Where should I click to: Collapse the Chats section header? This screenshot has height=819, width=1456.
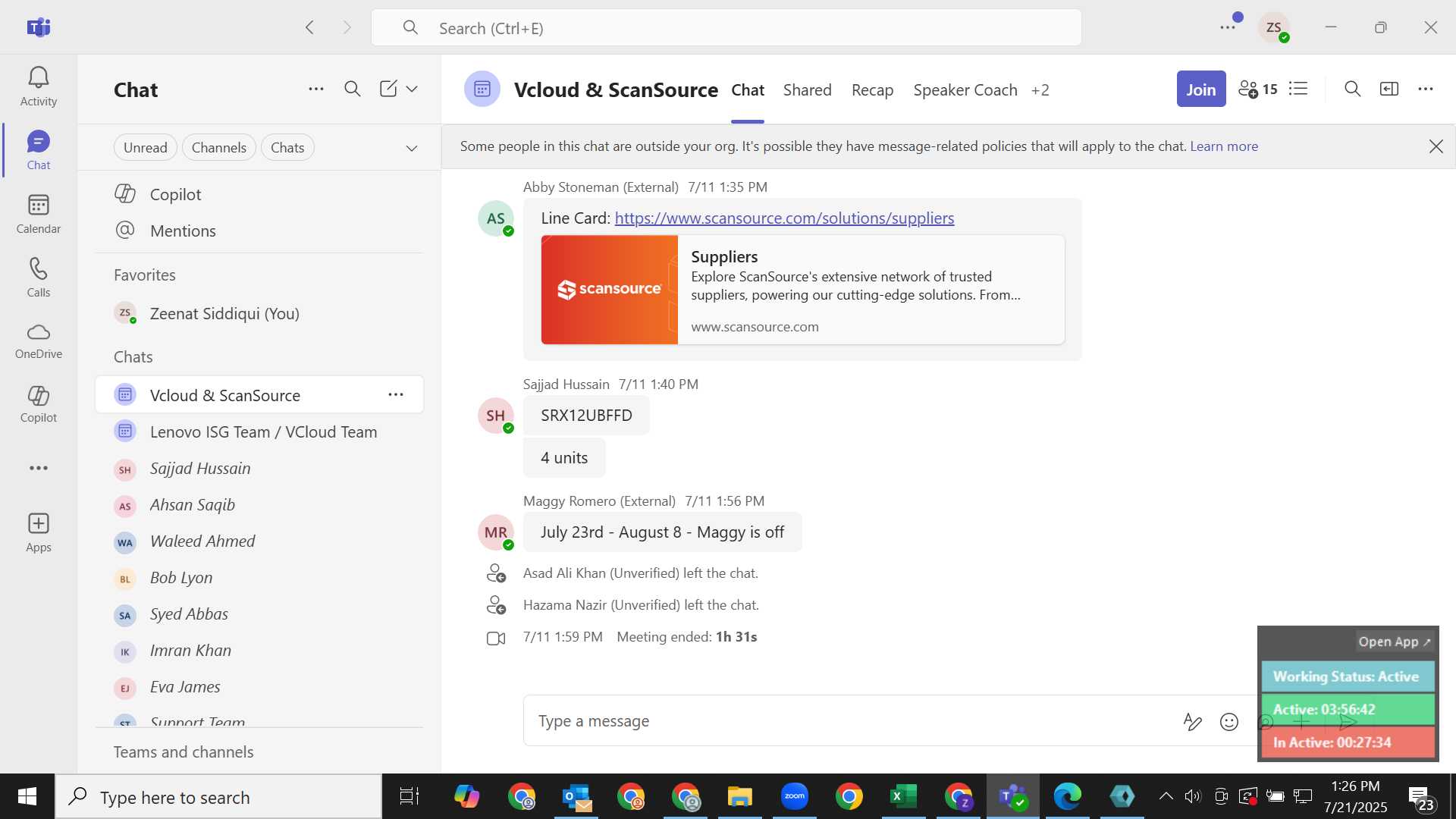point(133,356)
